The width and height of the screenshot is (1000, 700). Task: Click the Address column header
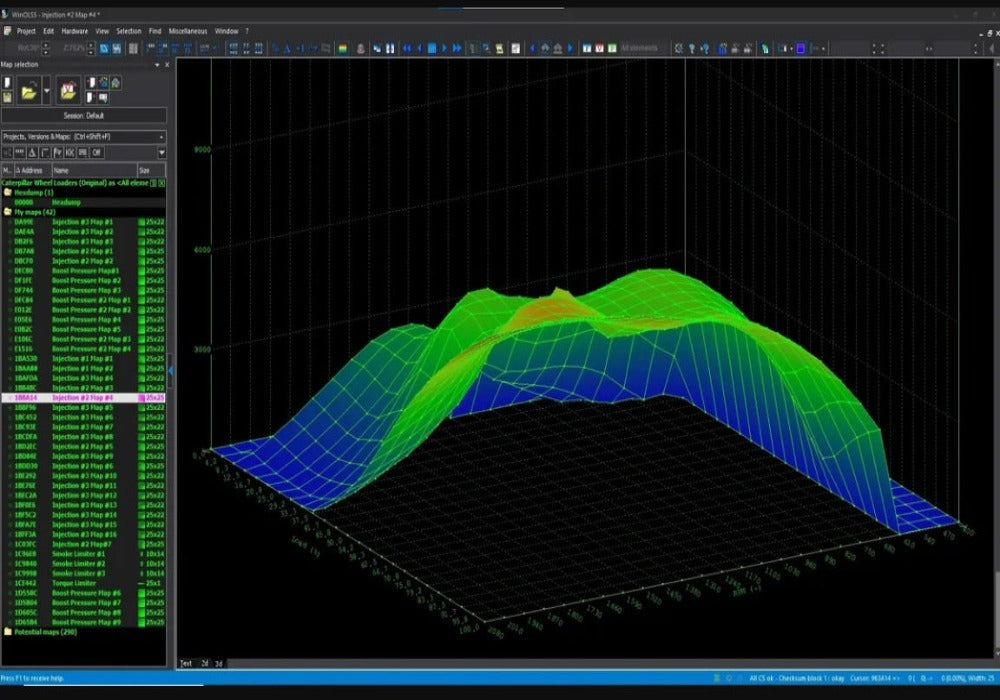pyautogui.click(x=30, y=171)
